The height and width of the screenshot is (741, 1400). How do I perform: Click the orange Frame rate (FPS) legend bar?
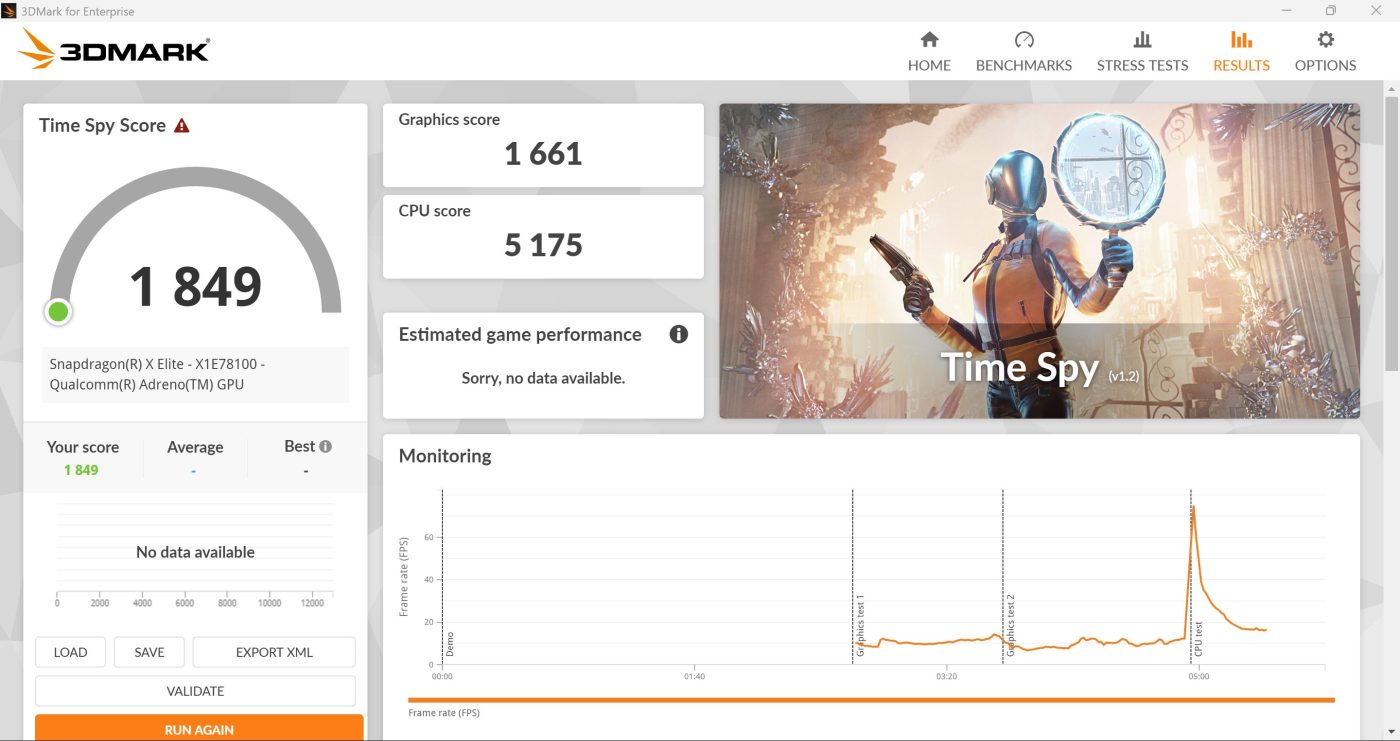pos(871,700)
